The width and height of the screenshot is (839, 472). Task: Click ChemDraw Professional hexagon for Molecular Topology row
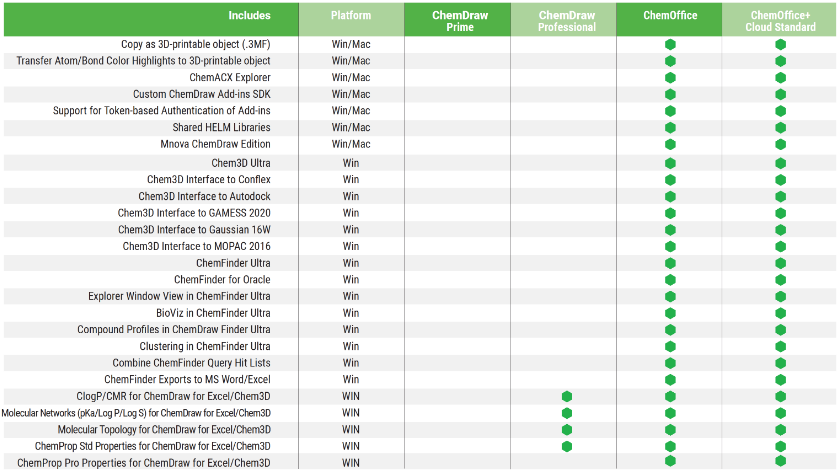point(567,430)
